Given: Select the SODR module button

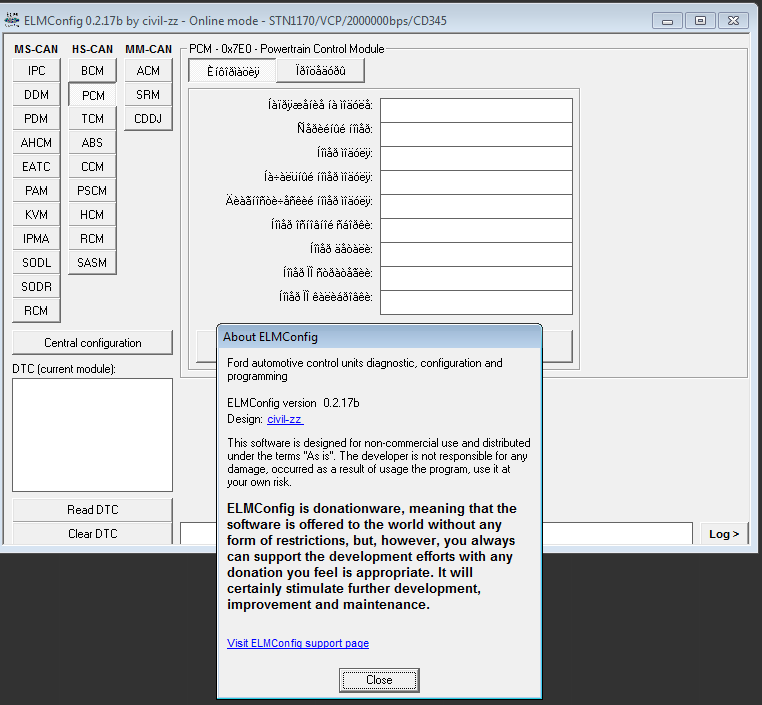Looking at the screenshot, I should tap(36, 287).
